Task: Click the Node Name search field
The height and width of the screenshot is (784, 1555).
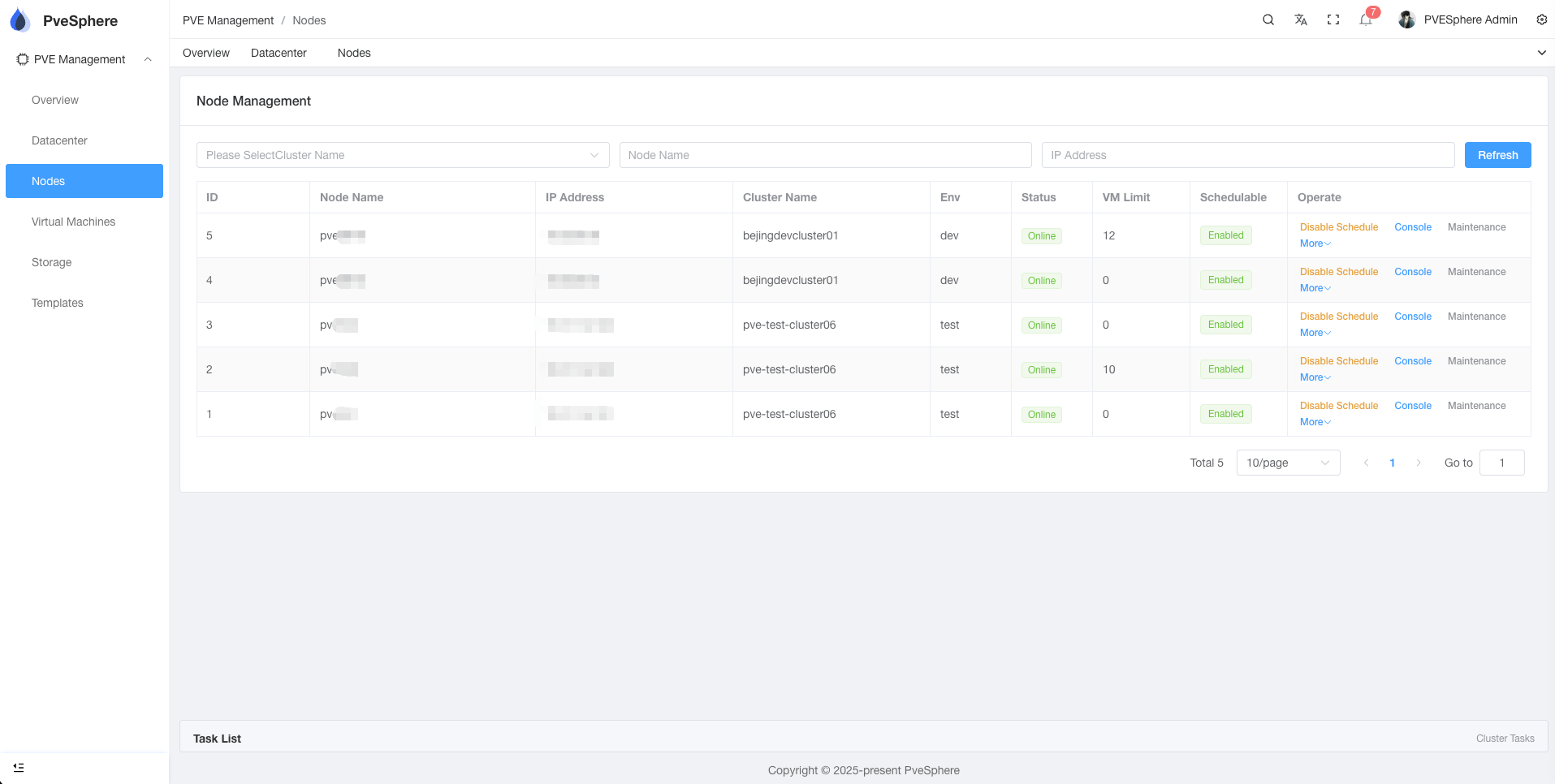Action: (x=825, y=155)
